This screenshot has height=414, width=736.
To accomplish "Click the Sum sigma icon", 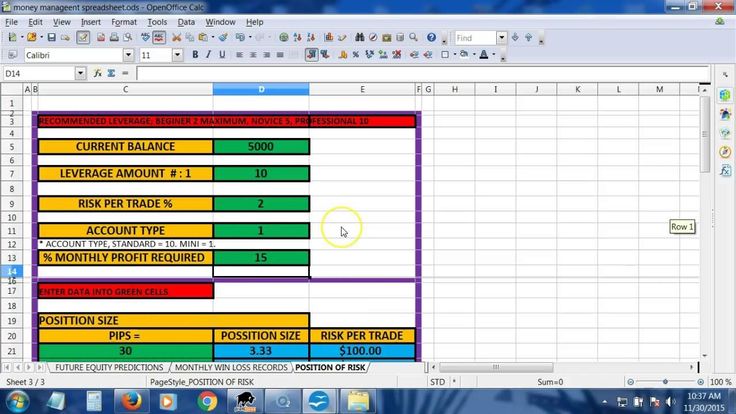I will (111, 74).
